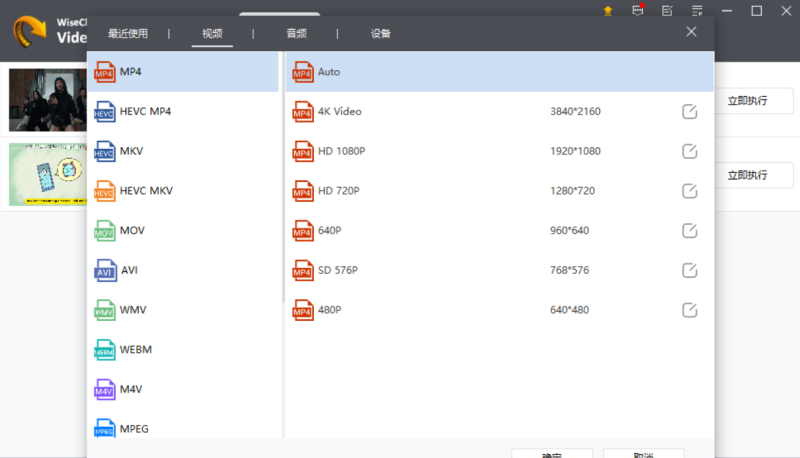Open the feedback message icon with red dot
Image resolution: width=800 pixels, height=458 pixels.
pyautogui.click(x=638, y=11)
